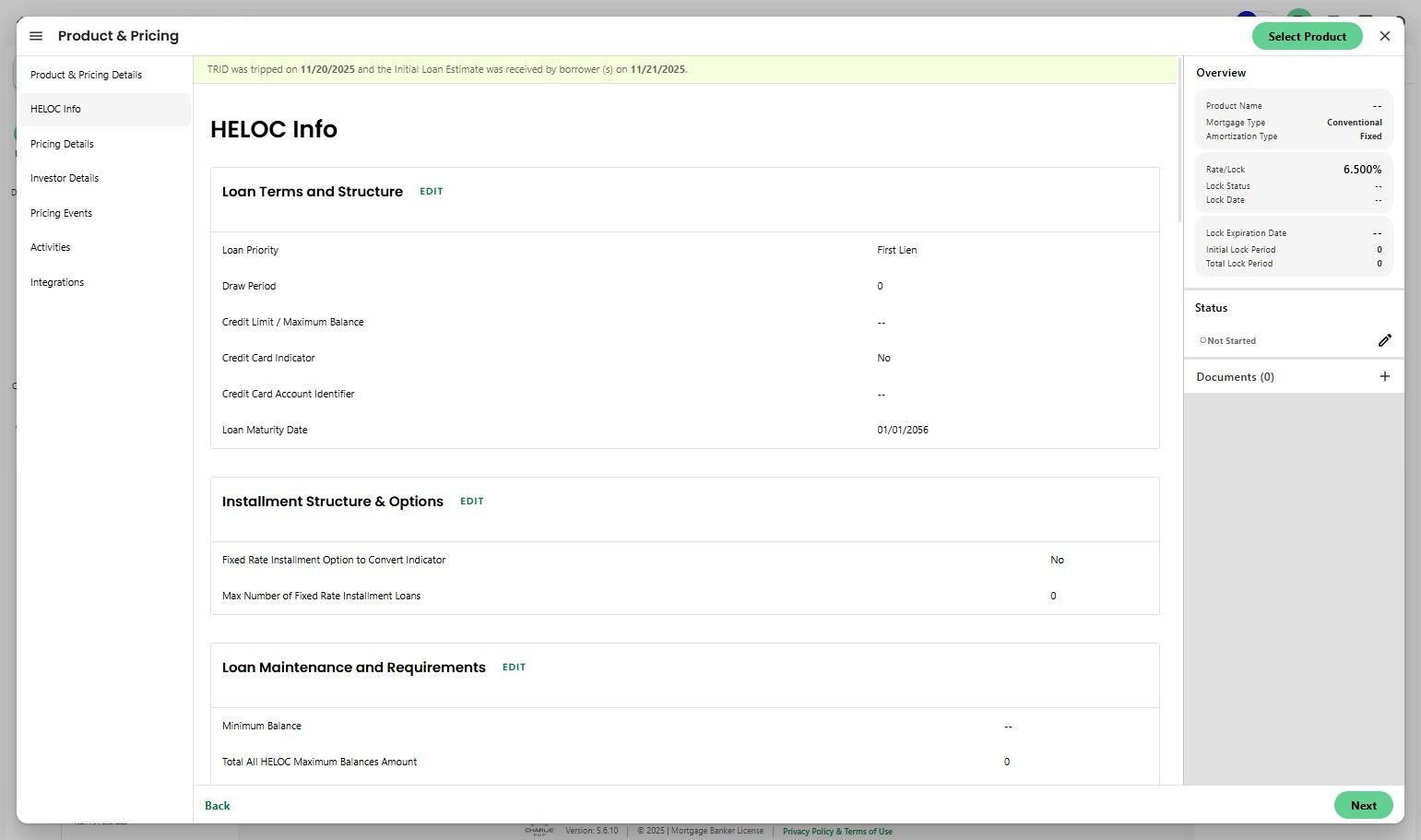
Task: Open Product & Pricing Details section
Action: 105,75
